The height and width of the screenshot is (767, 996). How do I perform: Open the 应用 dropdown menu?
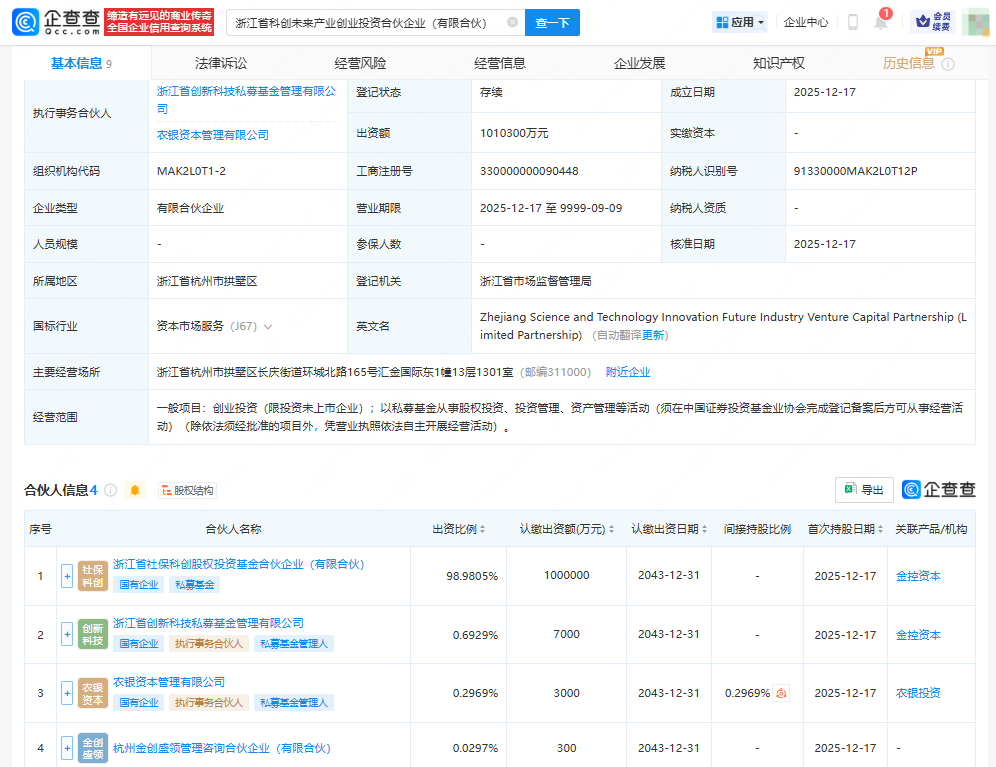(x=740, y=22)
